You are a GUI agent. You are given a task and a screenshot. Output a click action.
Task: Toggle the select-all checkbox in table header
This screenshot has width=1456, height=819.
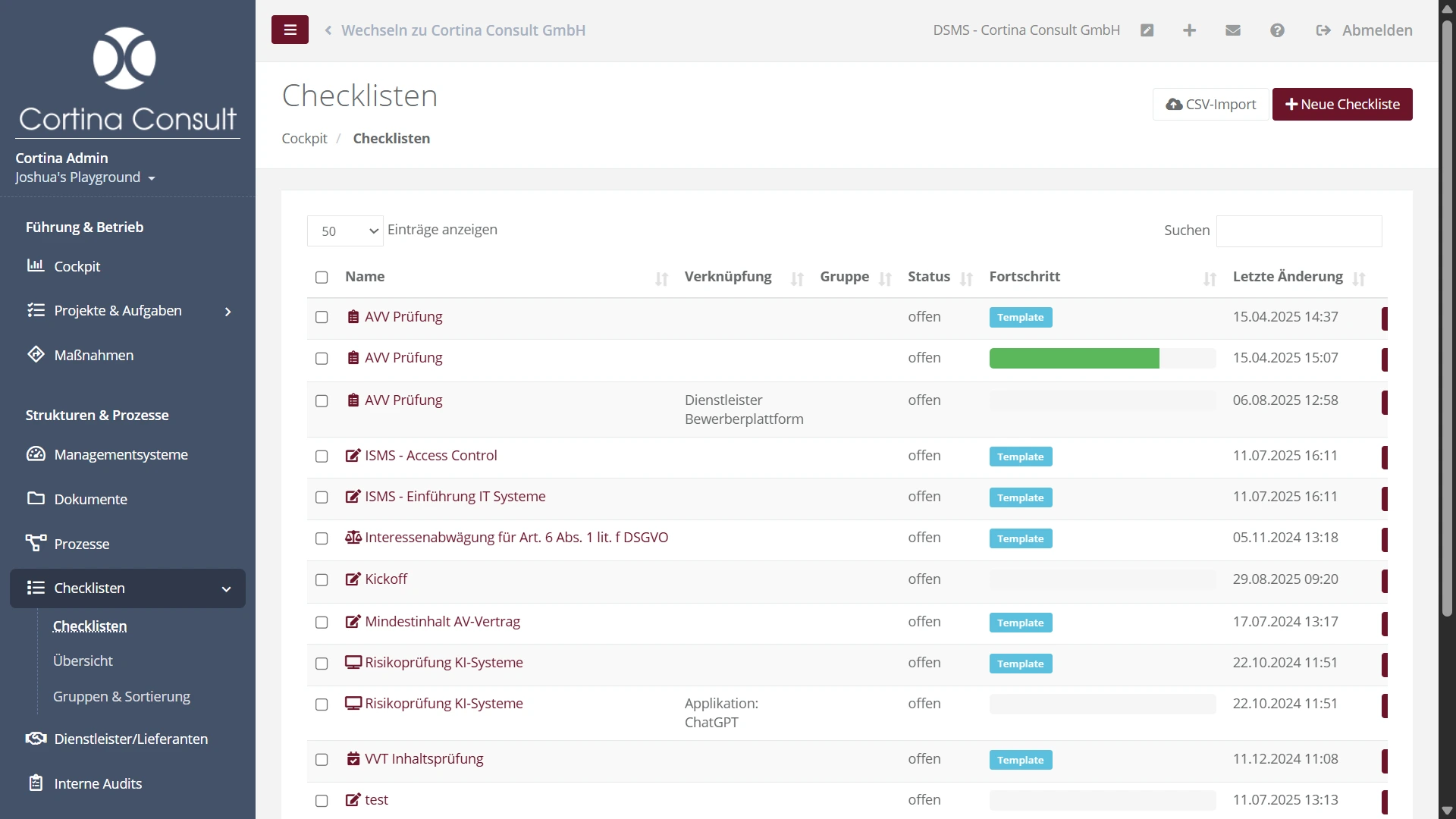322,278
